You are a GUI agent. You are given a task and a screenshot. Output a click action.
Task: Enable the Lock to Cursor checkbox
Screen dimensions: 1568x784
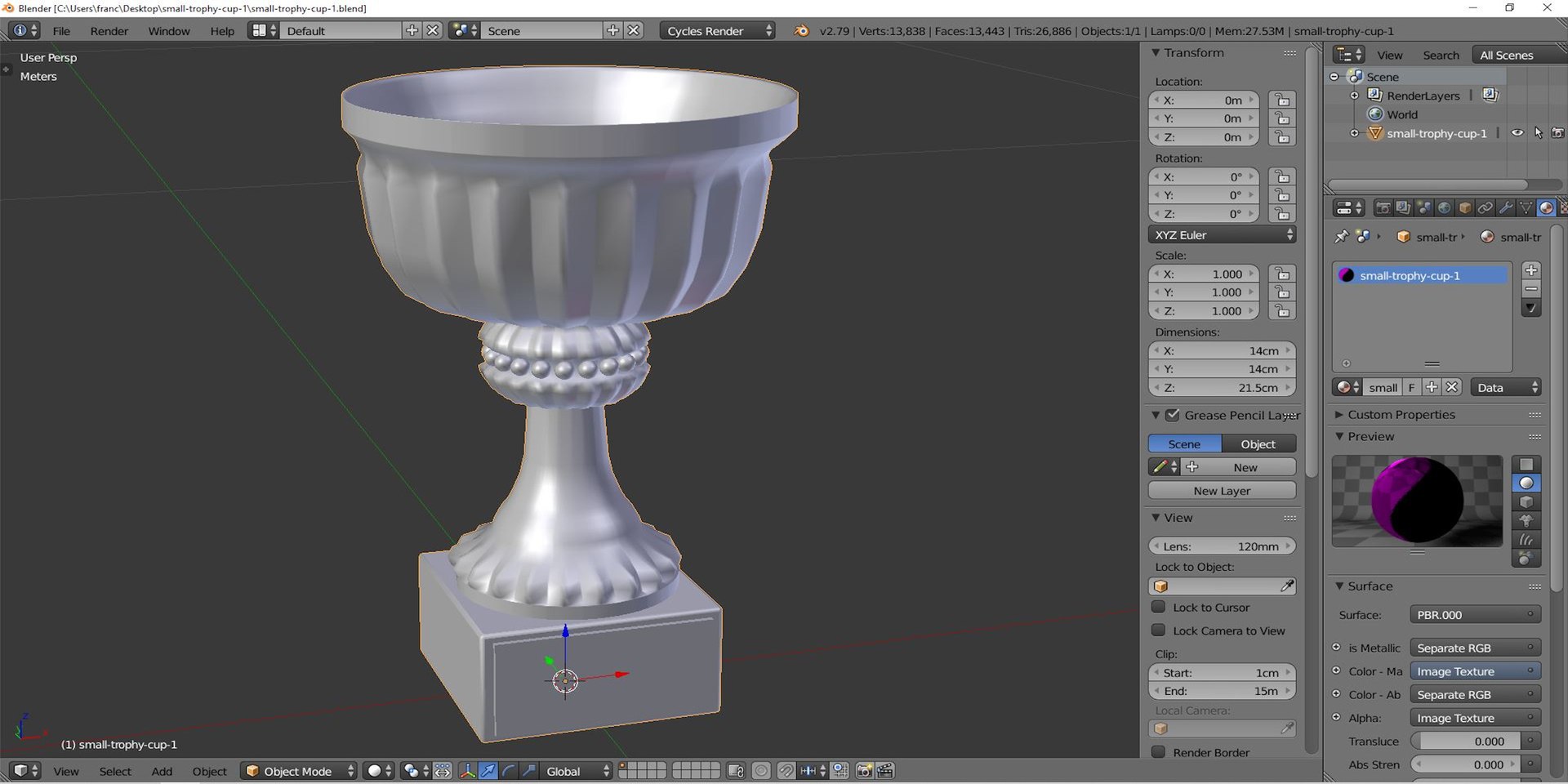[x=1158, y=607]
